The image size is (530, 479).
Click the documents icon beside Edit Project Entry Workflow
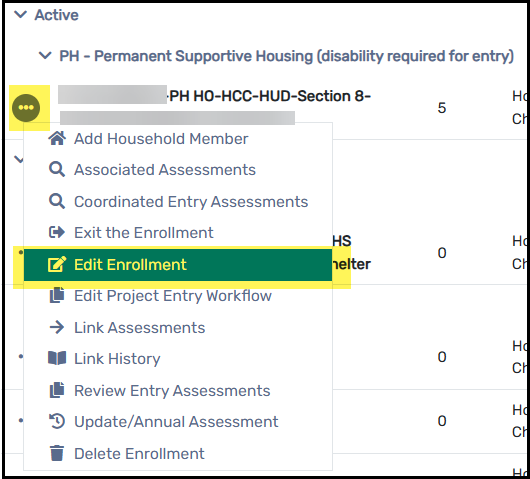point(57,295)
